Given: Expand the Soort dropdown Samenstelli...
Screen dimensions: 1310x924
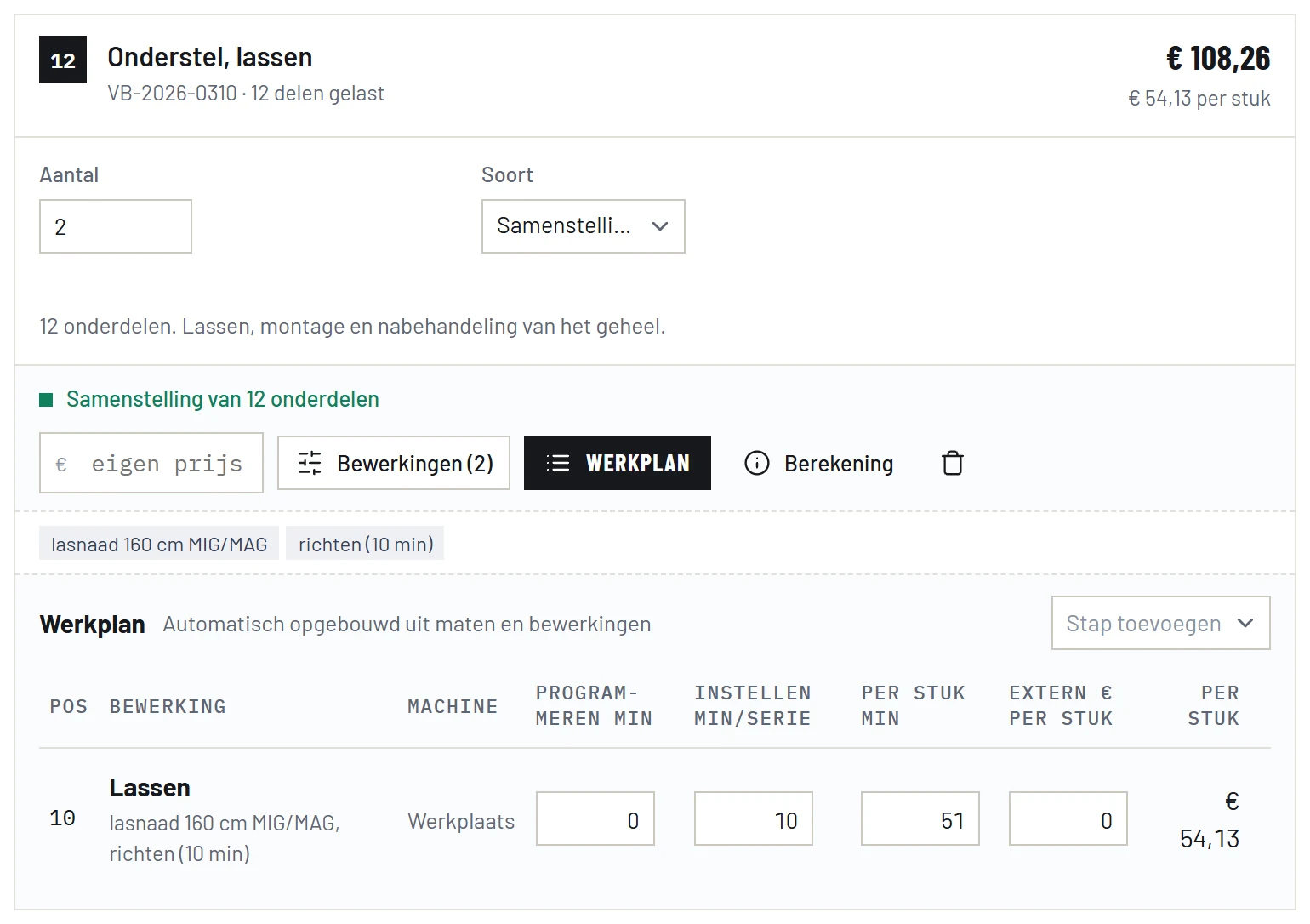Looking at the screenshot, I should (584, 226).
